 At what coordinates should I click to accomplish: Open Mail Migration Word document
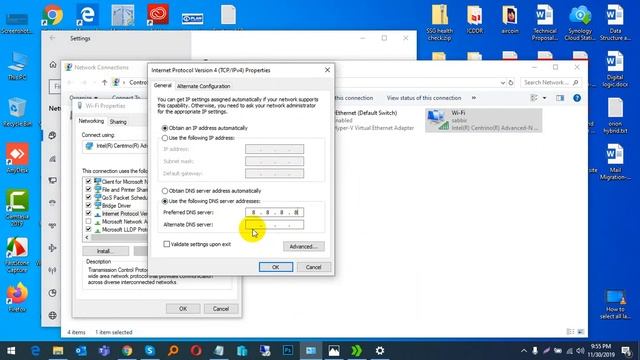(x=615, y=162)
